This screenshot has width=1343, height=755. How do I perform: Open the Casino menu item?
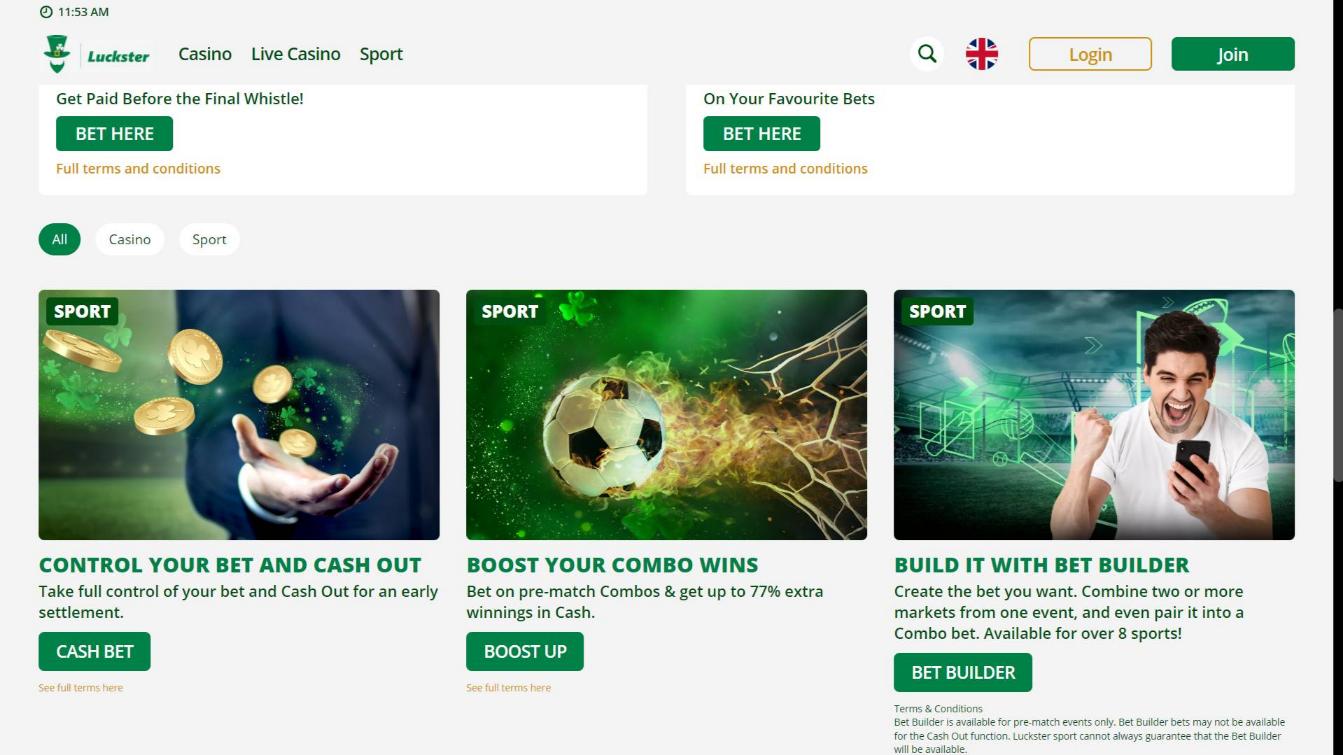click(x=205, y=54)
